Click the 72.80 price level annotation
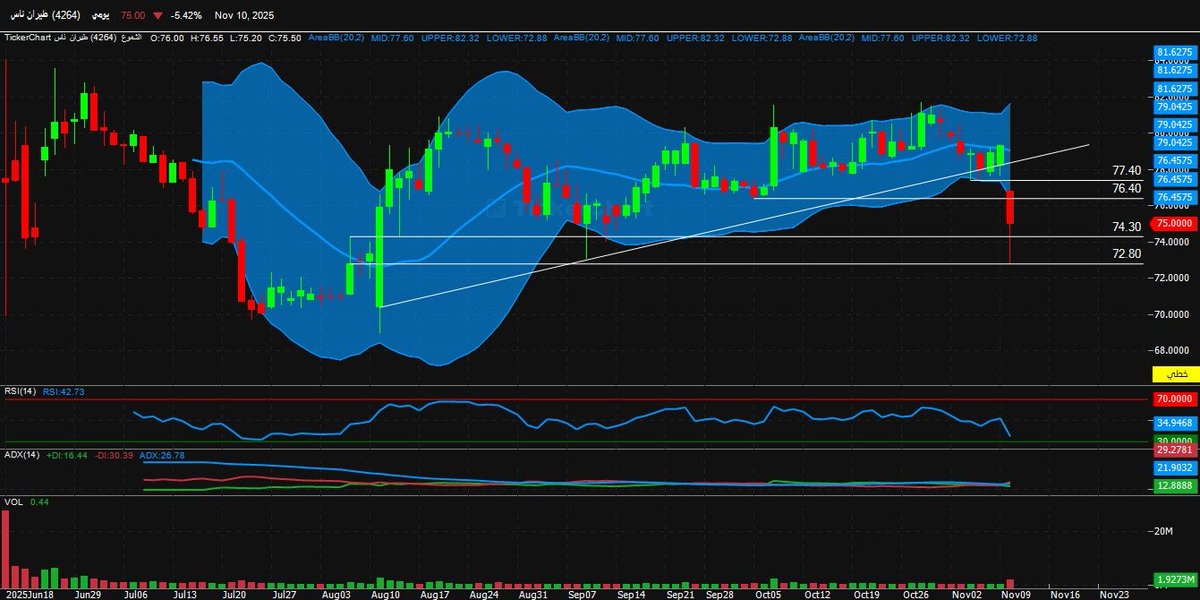Image resolution: width=1200 pixels, height=600 pixels. 1126,254
